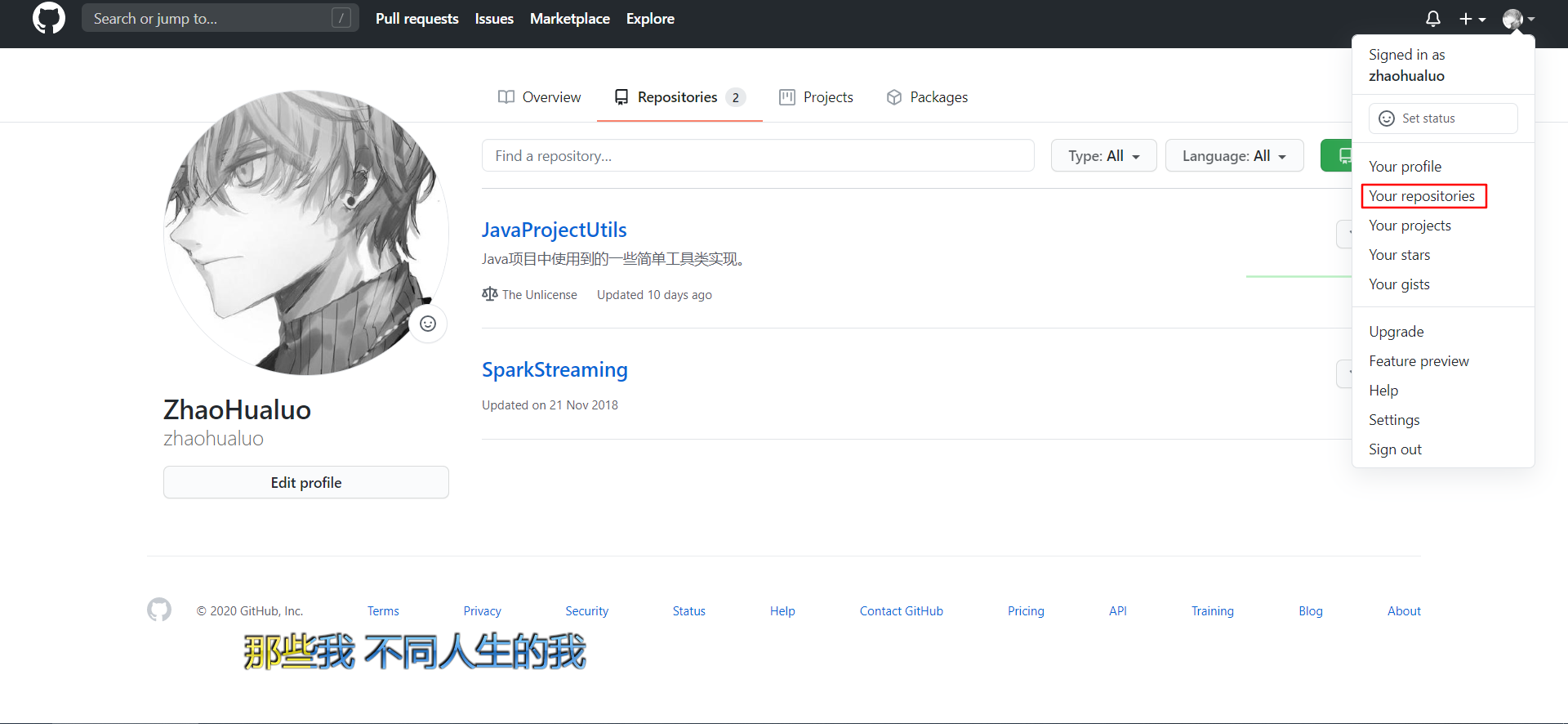Image resolution: width=1568 pixels, height=724 pixels.
Task: Click the slash shortcut icon in search box
Action: (x=341, y=18)
